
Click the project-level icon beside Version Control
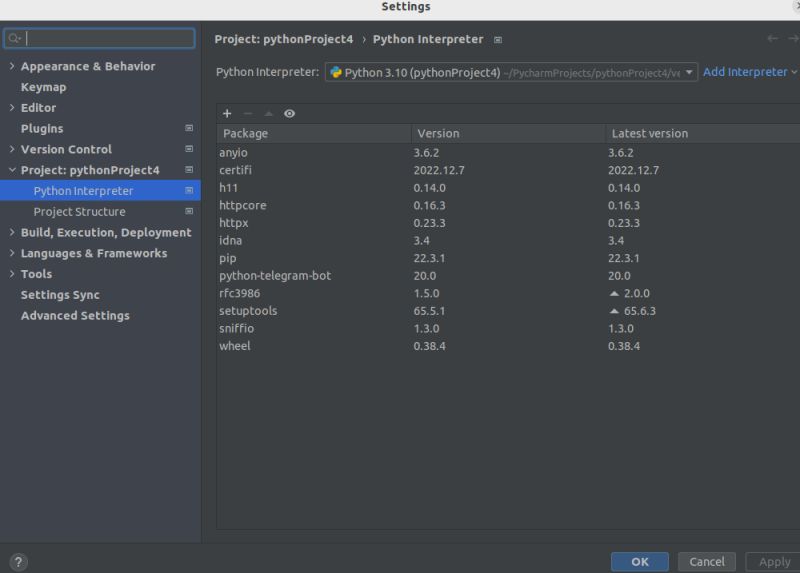pyautogui.click(x=189, y=149)
